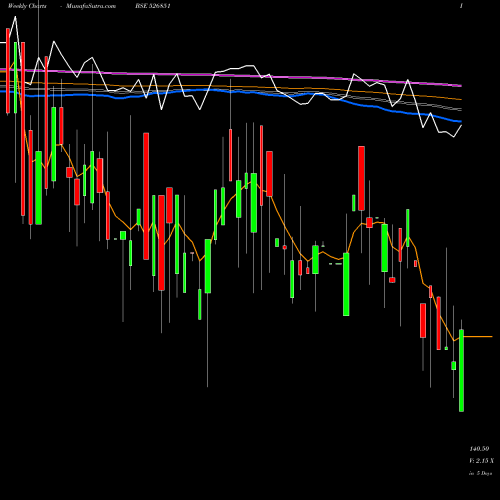Click the "in 5 Days" label
Image resolution: width=500 pixels, height=500 pixels.
point(481,473)
